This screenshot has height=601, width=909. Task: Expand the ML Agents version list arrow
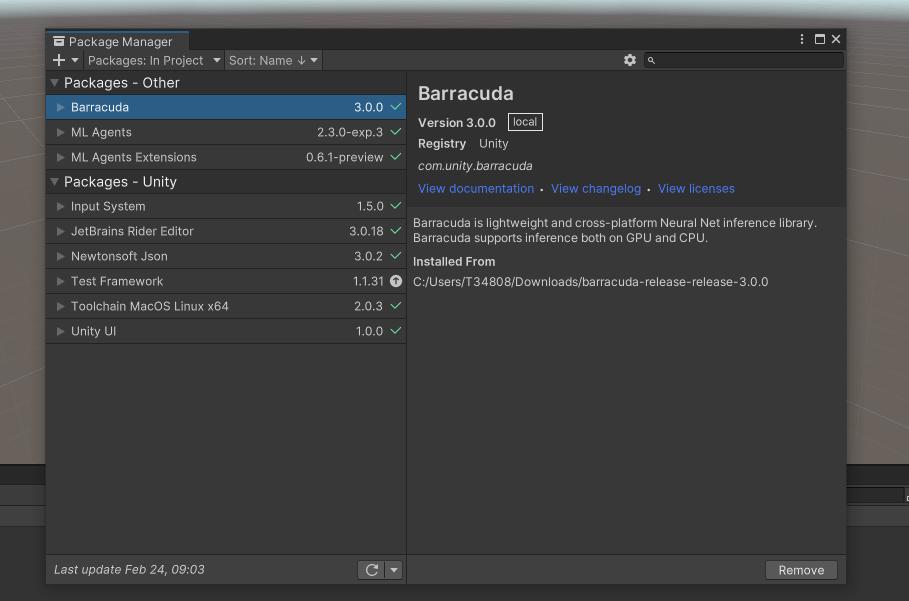(60, 132)
